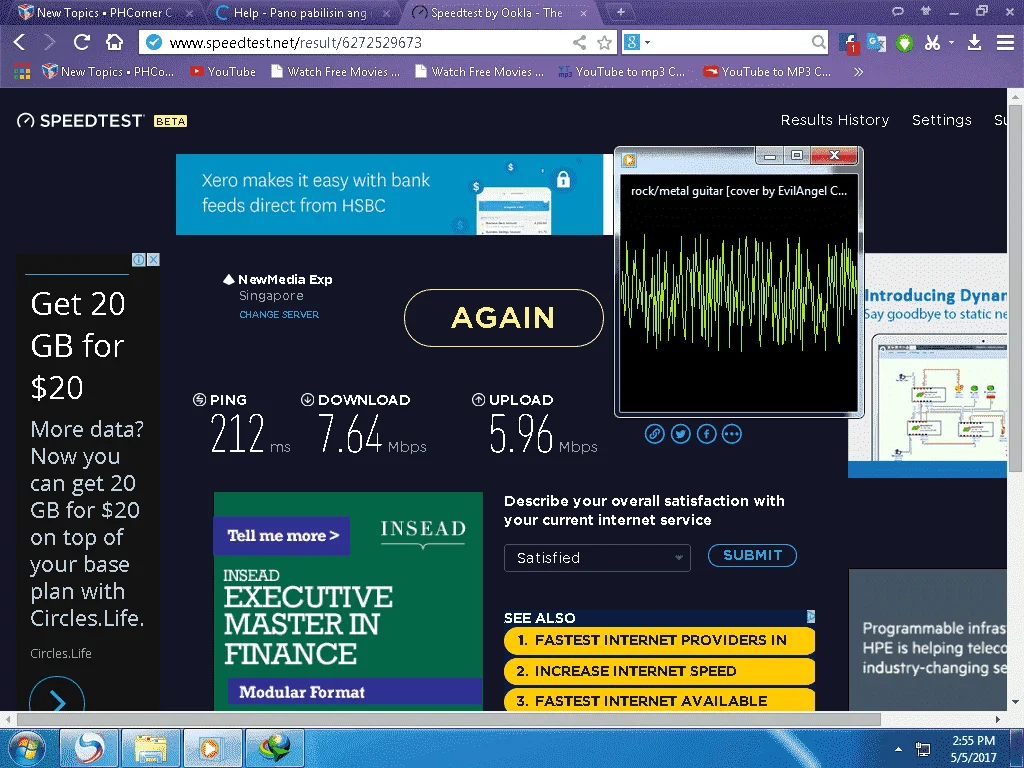Open the Satisfied satisfaction dropdown
1024x768 pixels.
coord(597,558)
